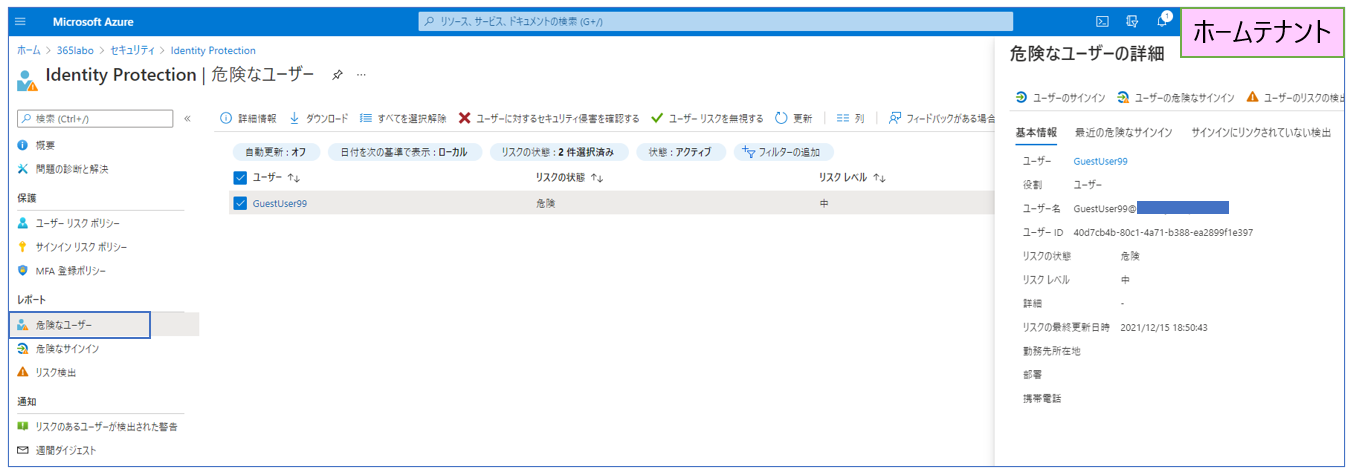The width and height of the screenshot is (1352, 473).
Task: Switch to サインインにリンクされていない検出 tab
Action: 1261,132
